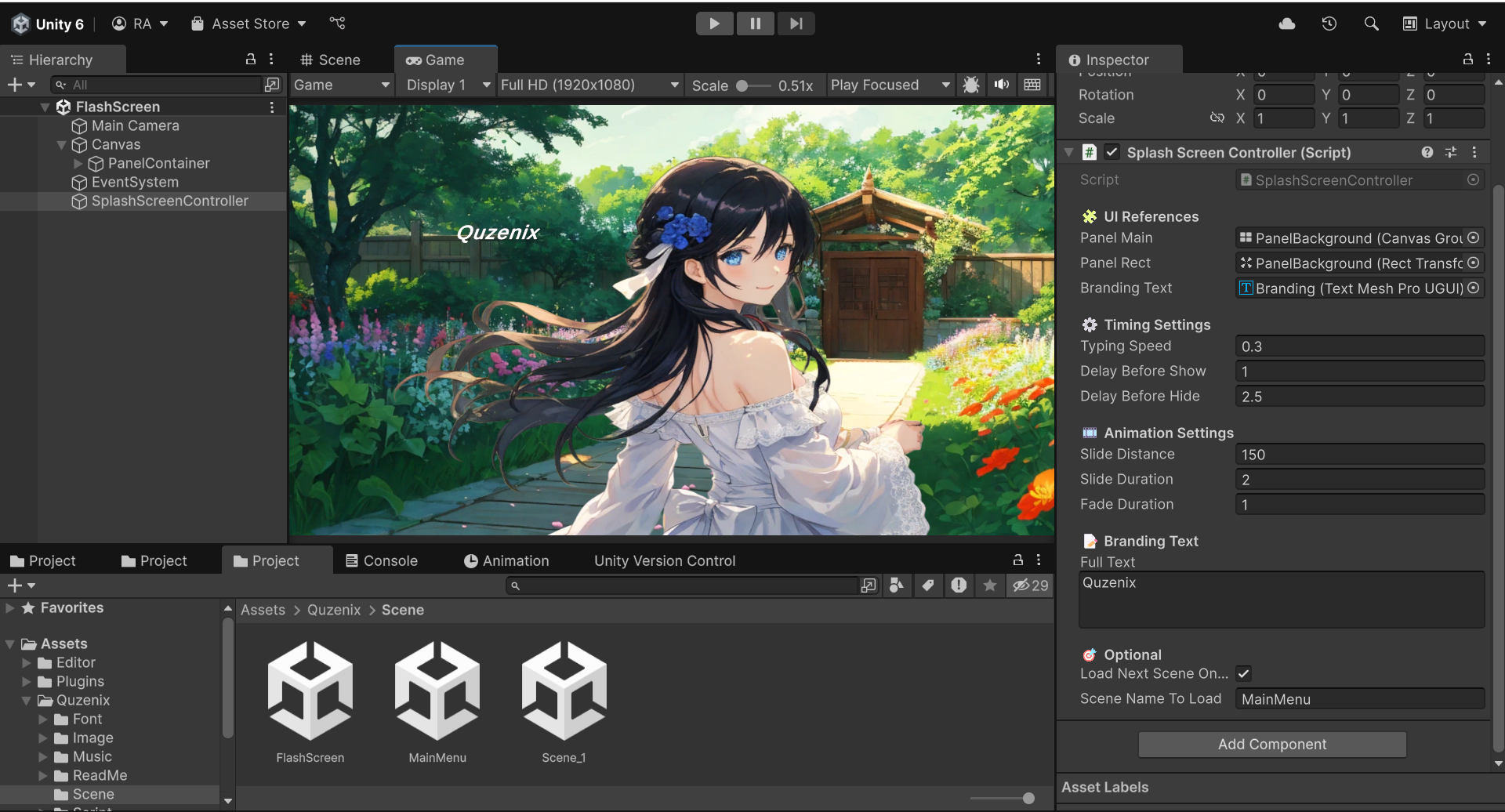The image size is (1505, 812).
Task: Open the Game view mode dropdown
Action: 341,85
